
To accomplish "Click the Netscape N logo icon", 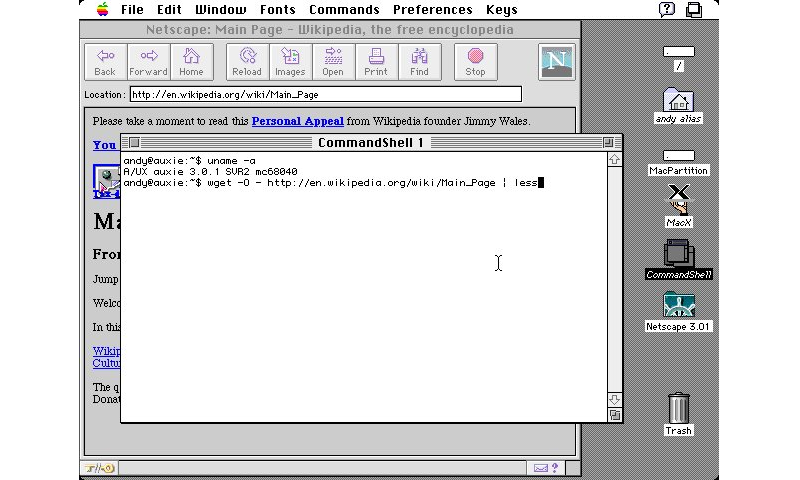I will tap(557, 62).
